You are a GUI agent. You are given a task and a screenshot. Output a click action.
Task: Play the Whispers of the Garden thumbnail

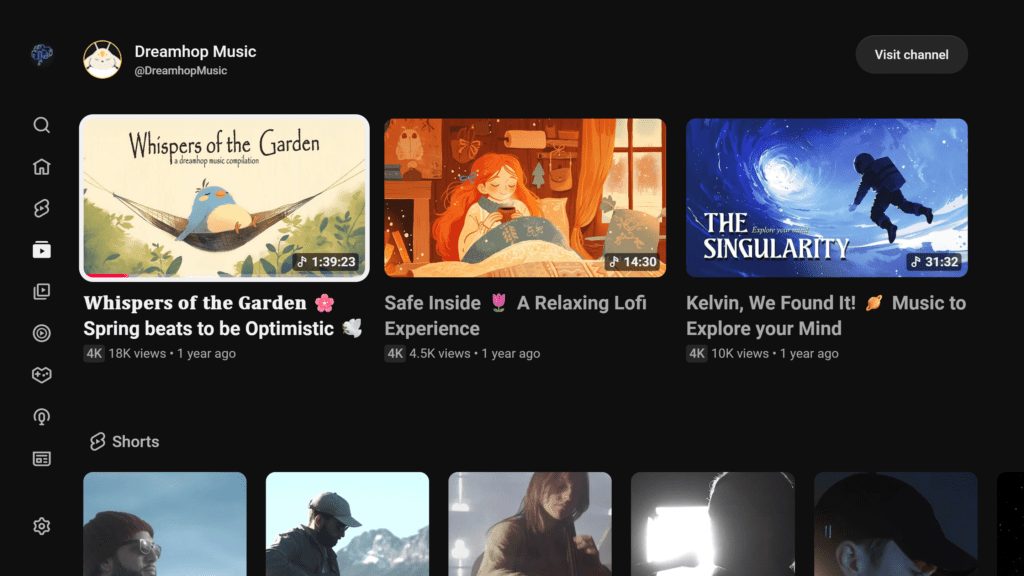[224, 198]
